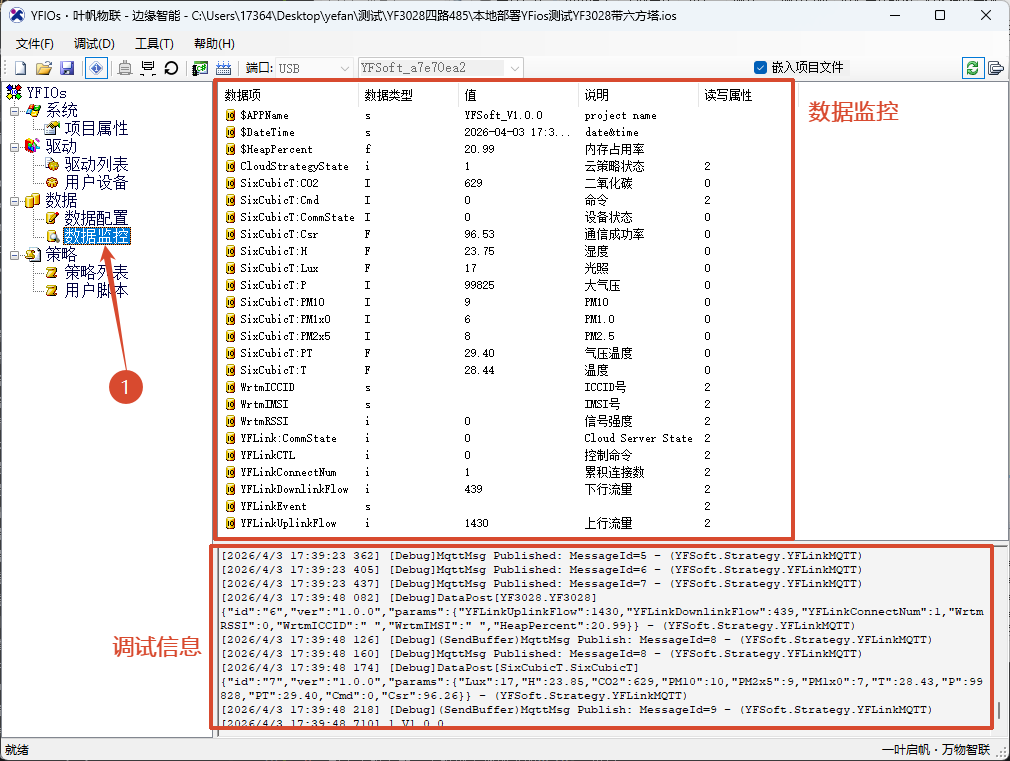Click the green C# script toolbar icon

pyautogui.click(x=200, y=68)
